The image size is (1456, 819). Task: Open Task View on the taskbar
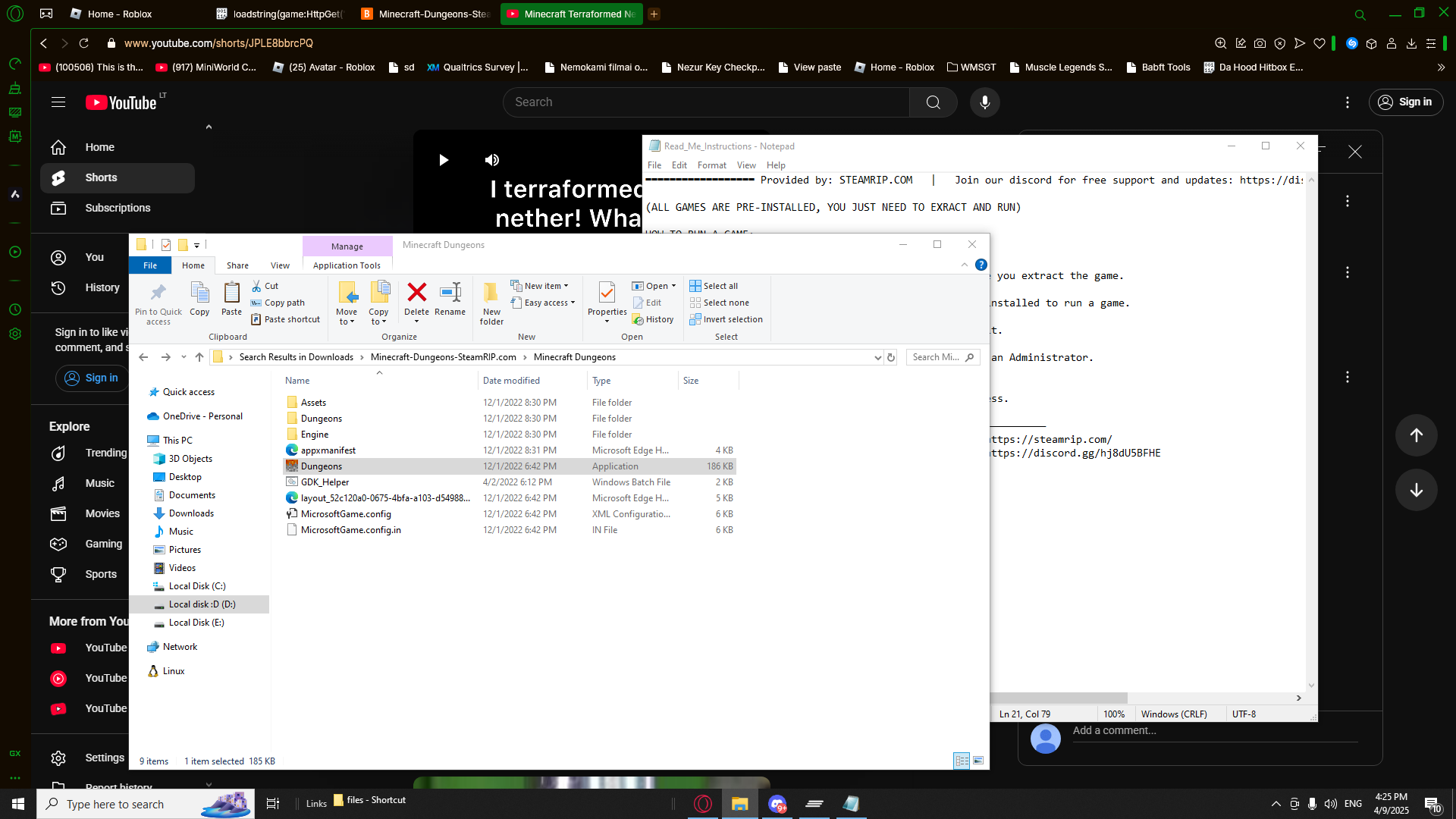[273, 804]
